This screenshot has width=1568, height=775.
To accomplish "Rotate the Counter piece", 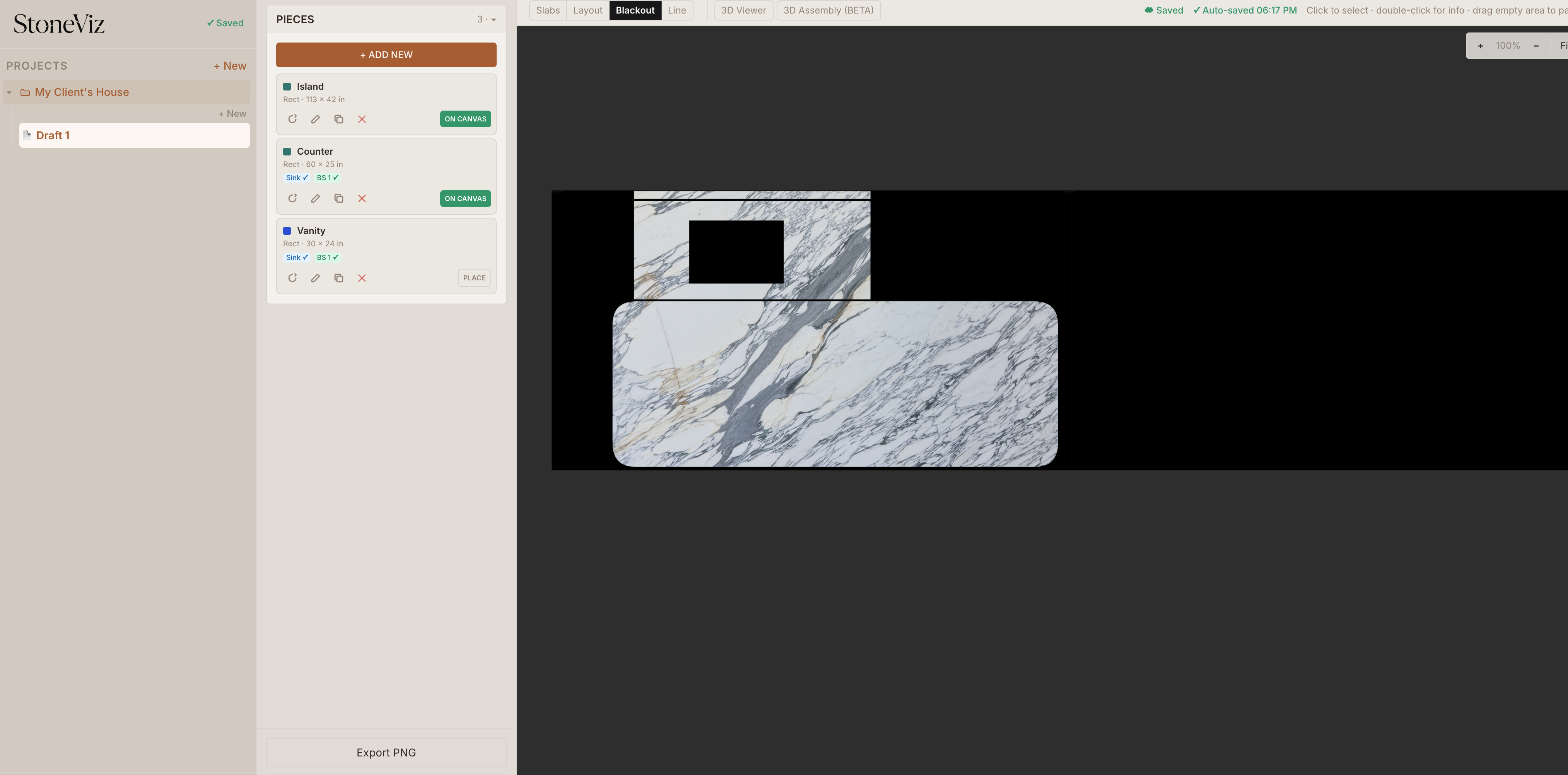I will click(292, 198).
